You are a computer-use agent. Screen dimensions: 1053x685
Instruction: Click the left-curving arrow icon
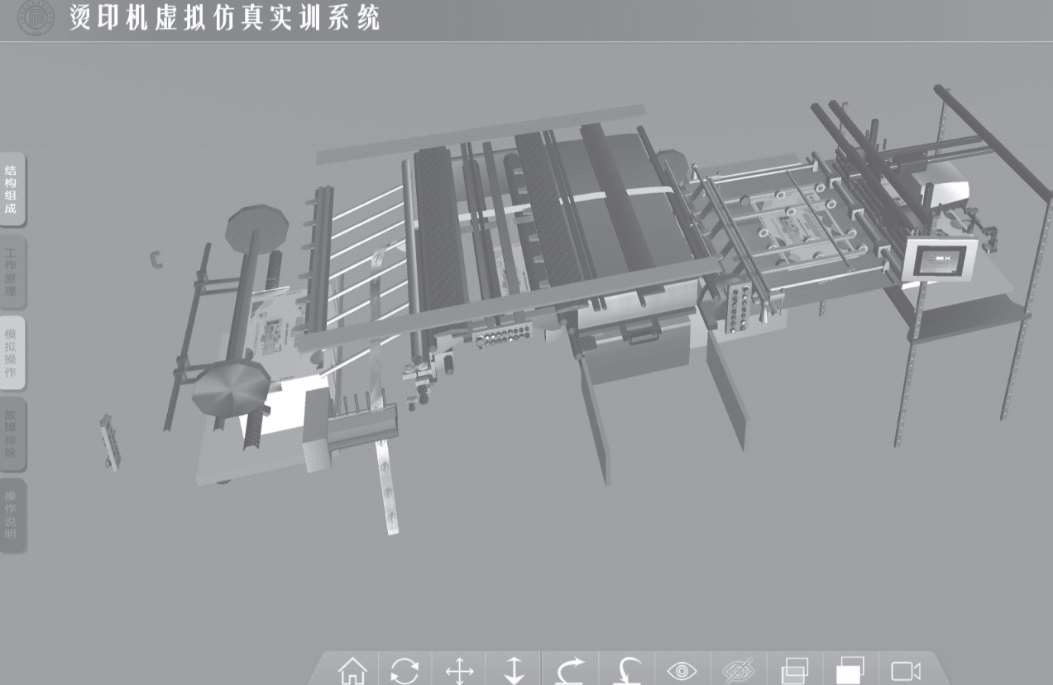tap(626, 670)
